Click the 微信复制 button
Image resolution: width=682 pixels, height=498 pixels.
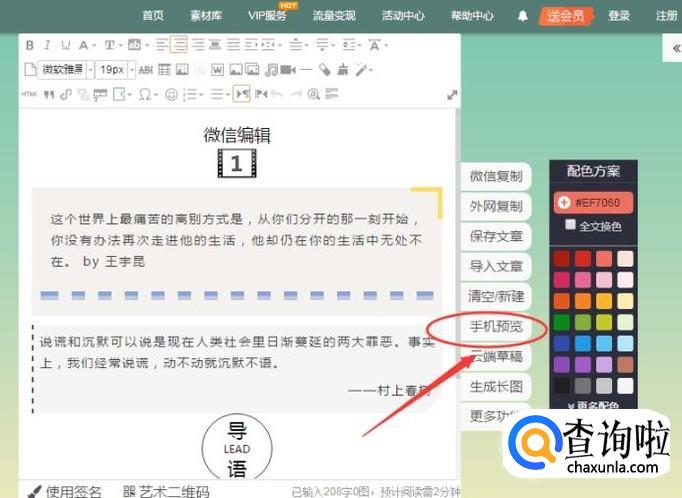(x=496, y=176)
